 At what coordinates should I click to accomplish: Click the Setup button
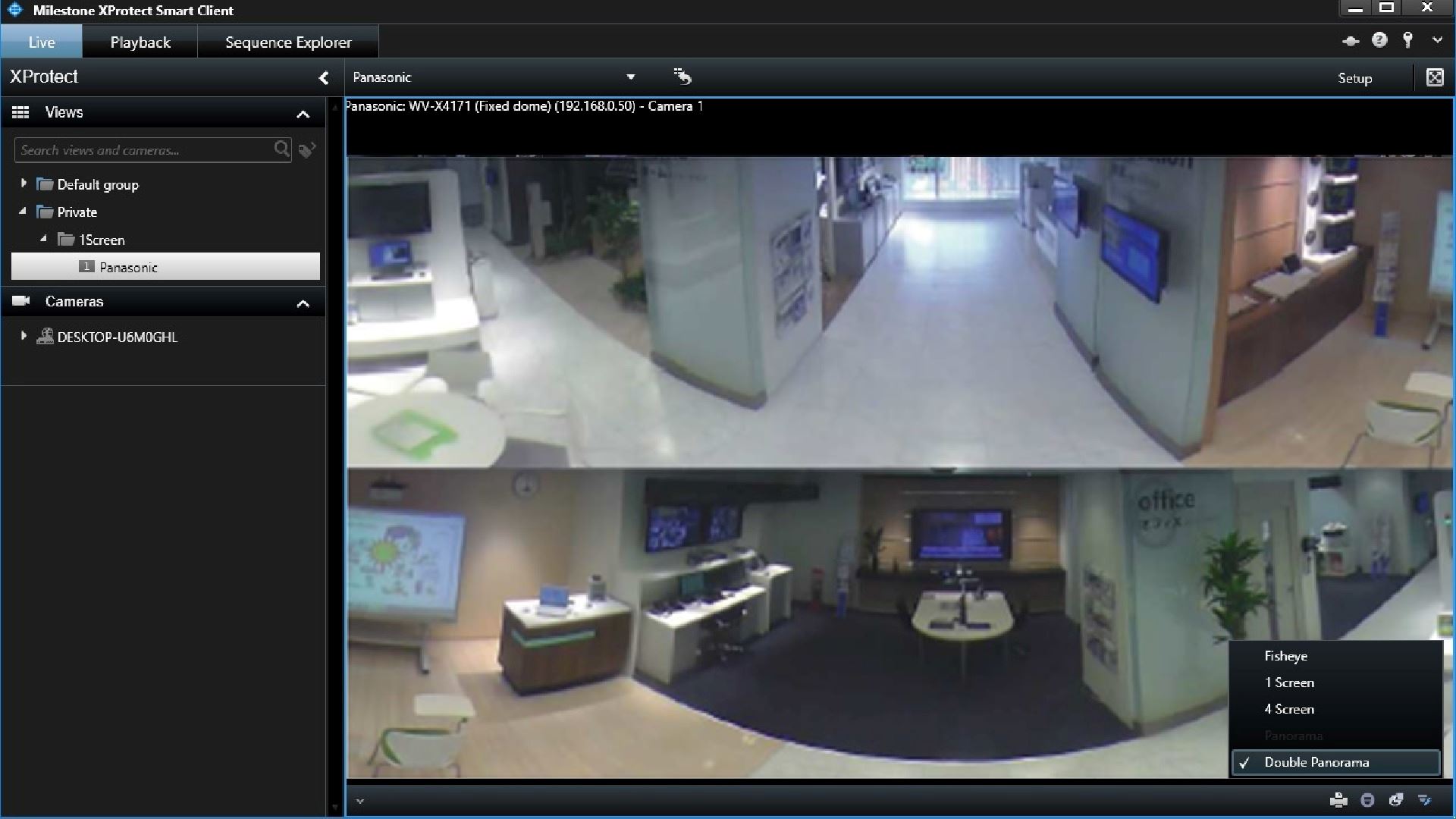point(1354,78)
